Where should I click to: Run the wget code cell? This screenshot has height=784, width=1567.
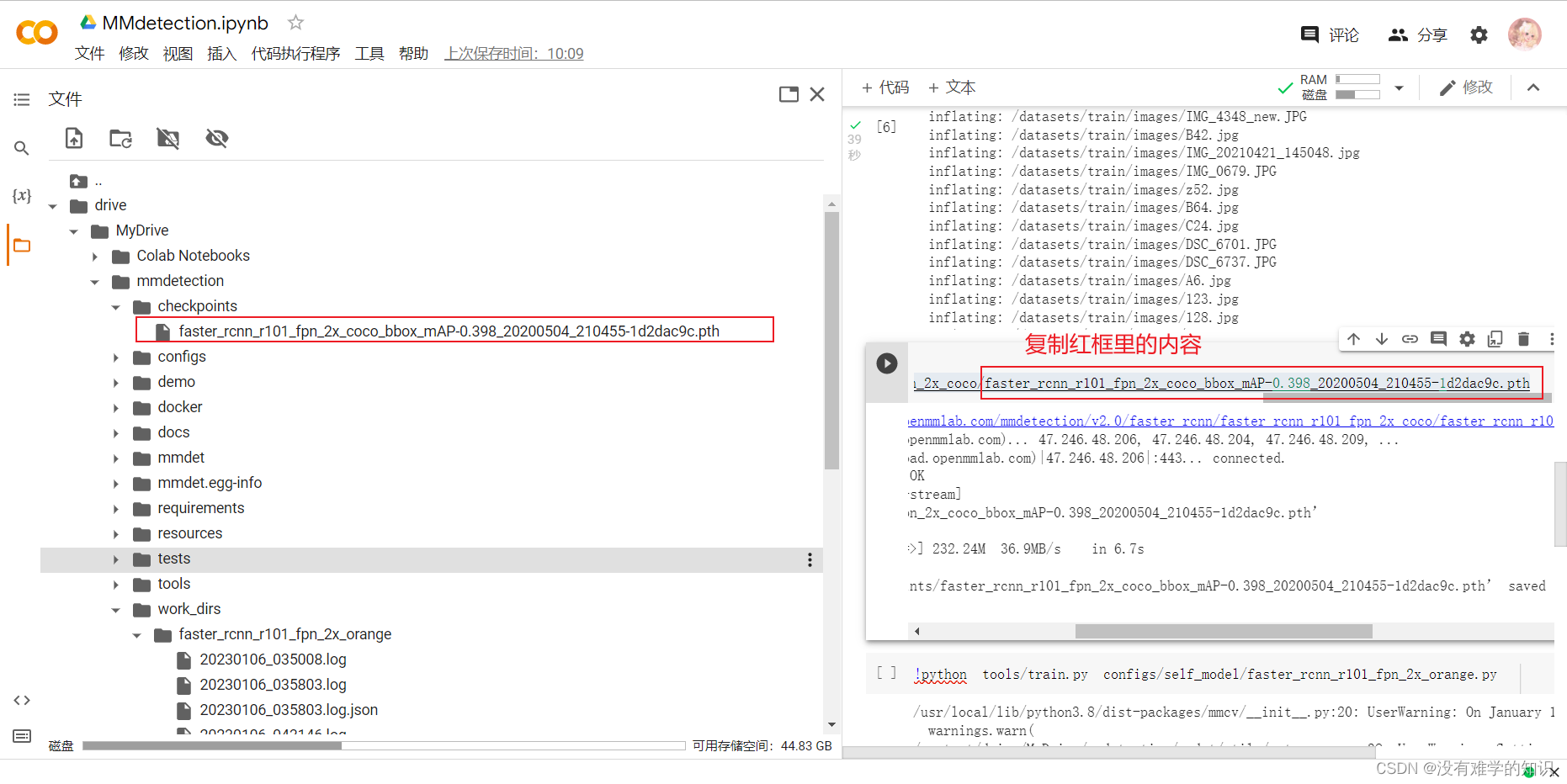pos(887,363)
